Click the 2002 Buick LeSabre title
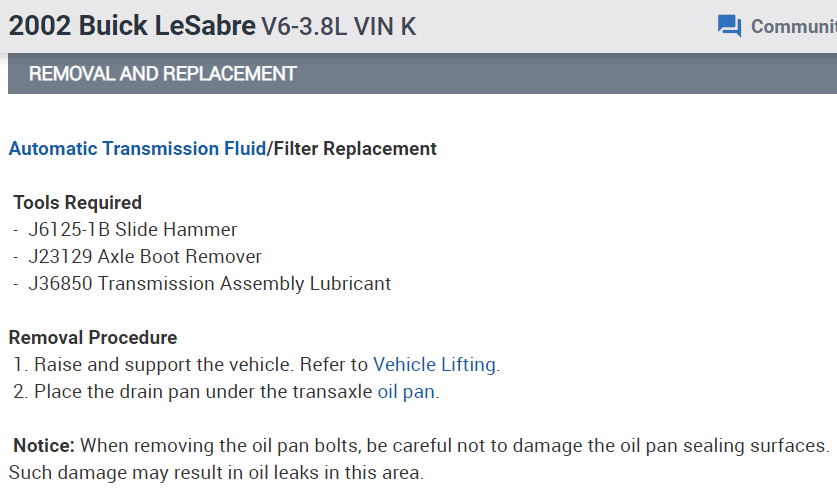The image size is (837, 493). click(132, 26)
